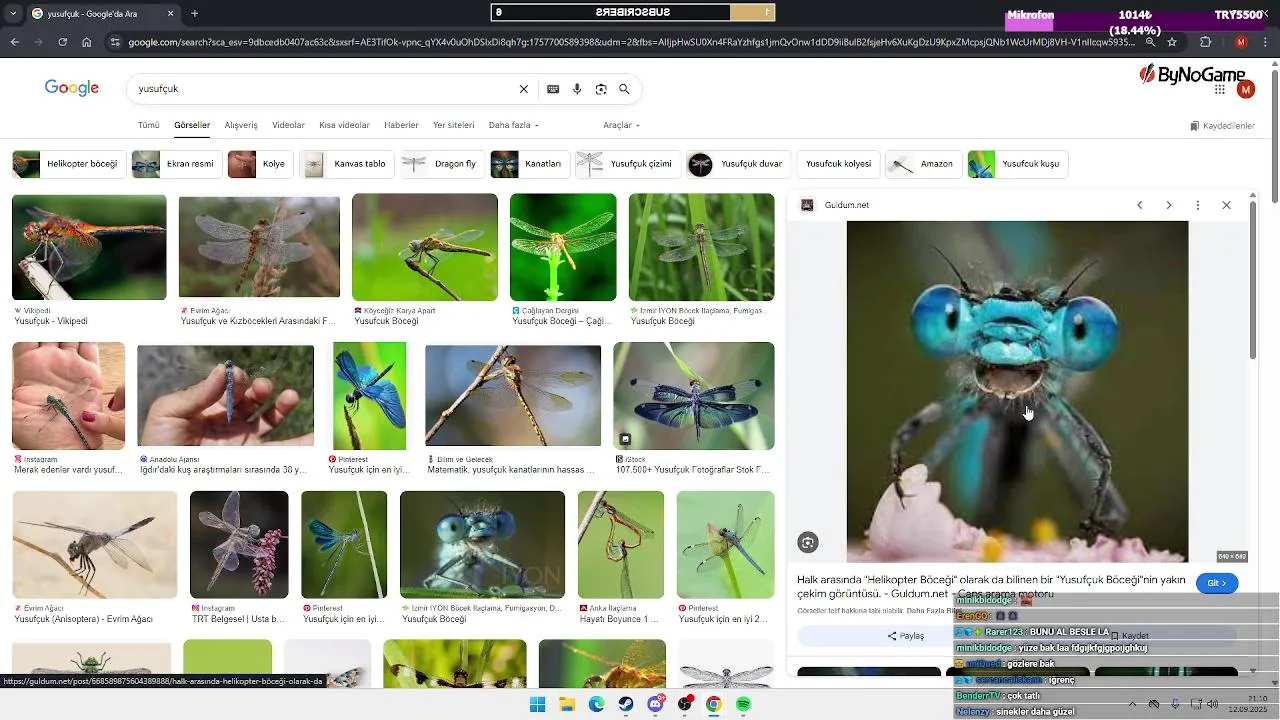This screenshot has height=720, width=1280.
Task: Open Spotify from the taskbar
Action: tap(743, 704)
